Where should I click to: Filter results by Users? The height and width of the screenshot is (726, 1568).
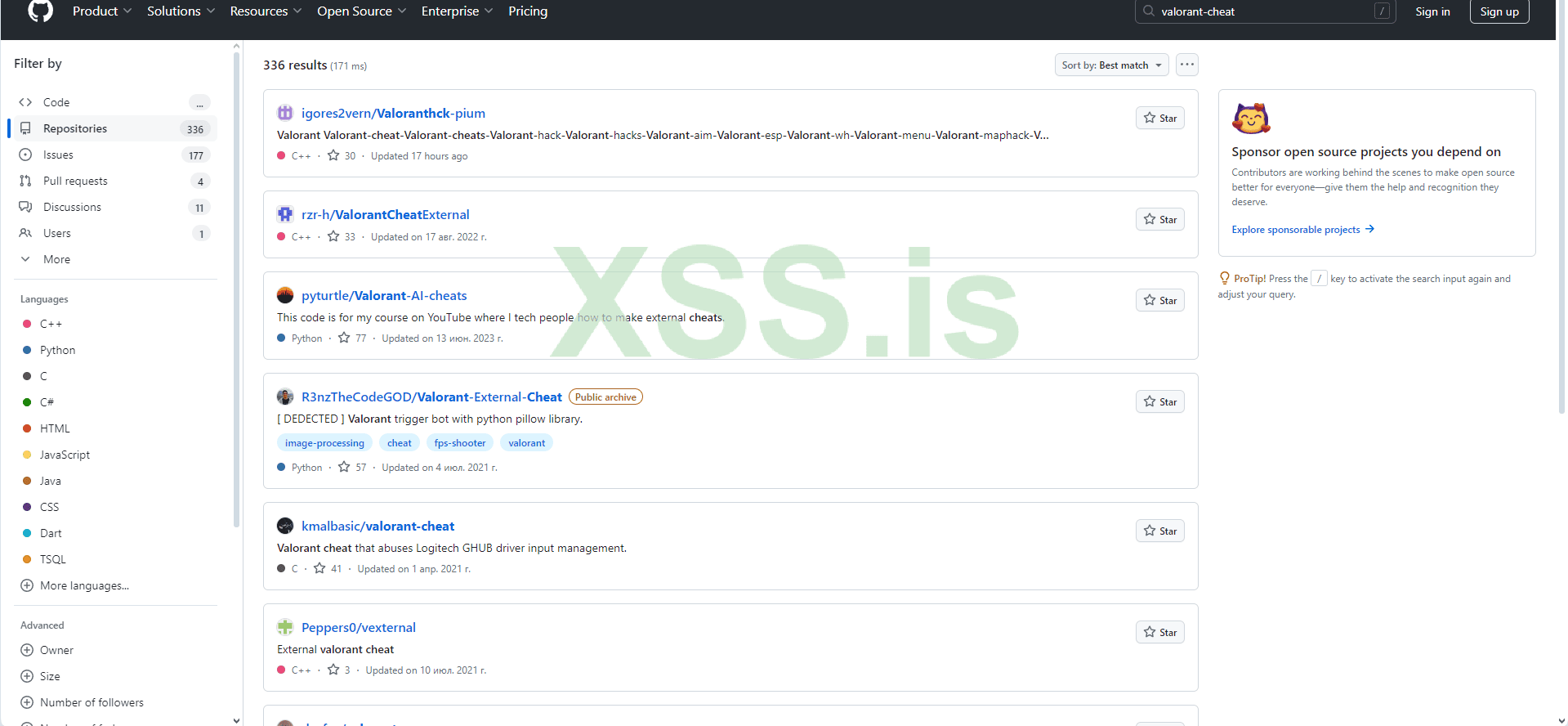[x=114, y=233]
